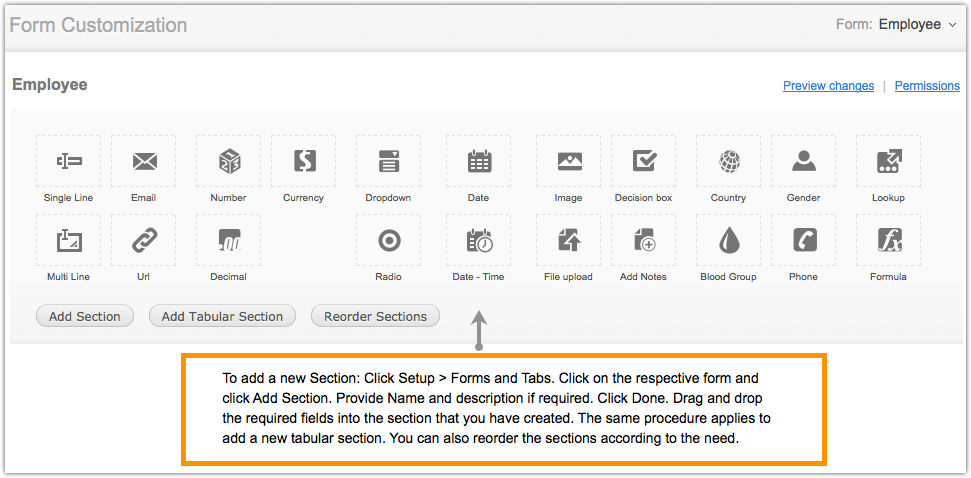This screenshot has width=971, height=478.
Task: Click the Email field icon
Action: [143, 161]
